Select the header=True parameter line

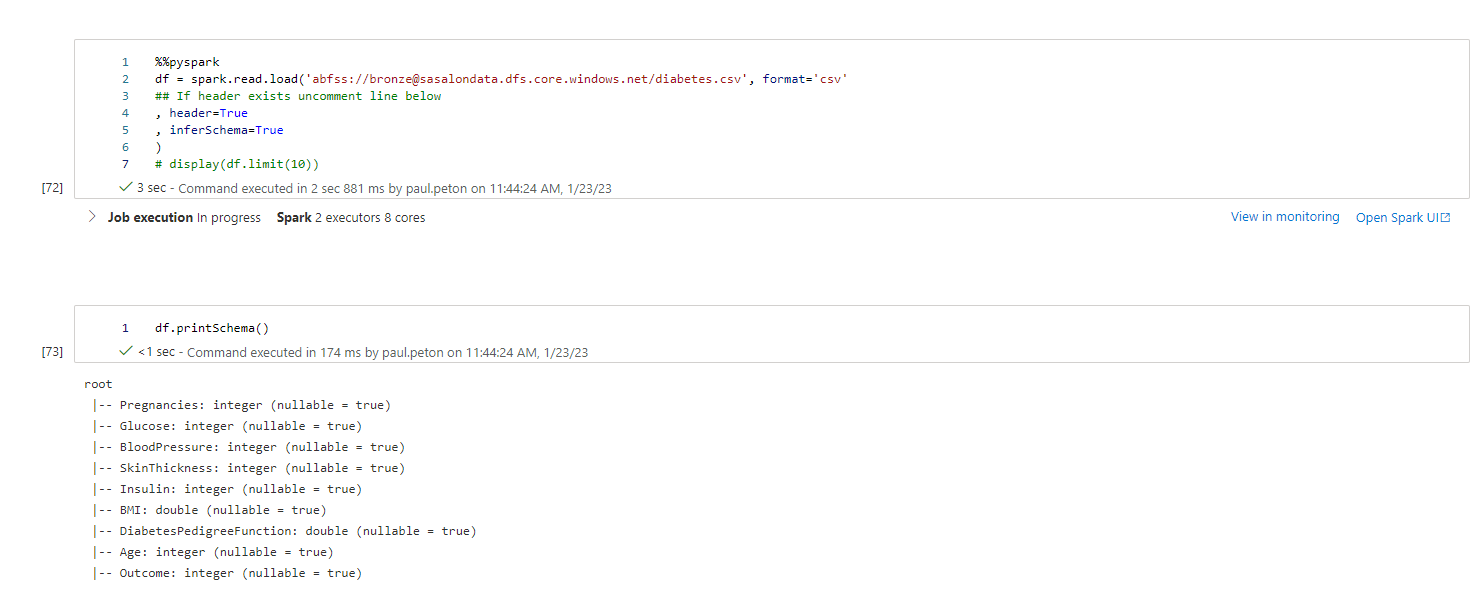pos(203,112)
